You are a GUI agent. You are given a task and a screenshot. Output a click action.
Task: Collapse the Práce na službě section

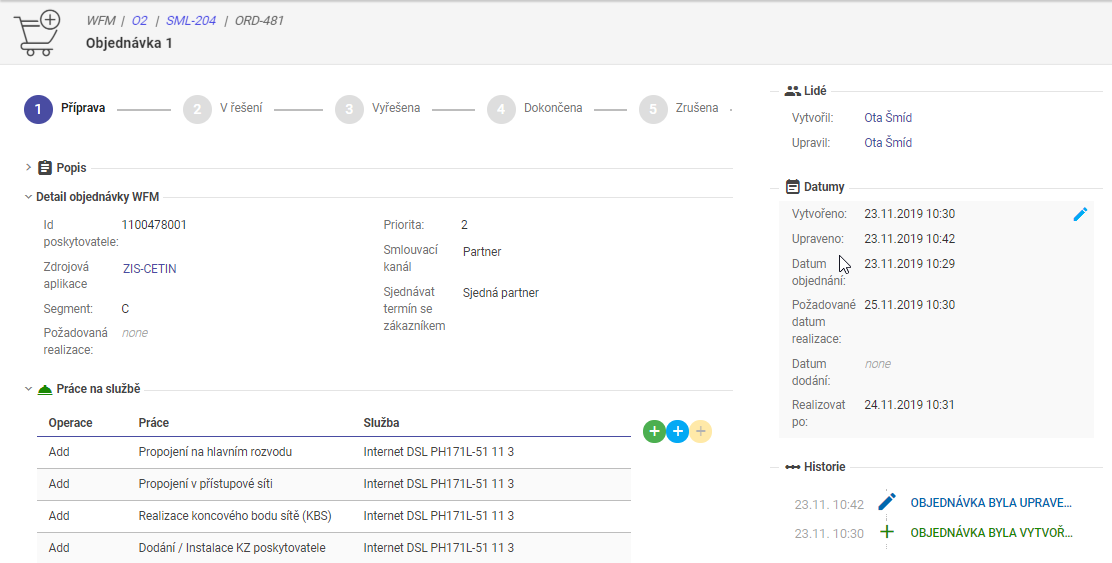click(28, 388)
